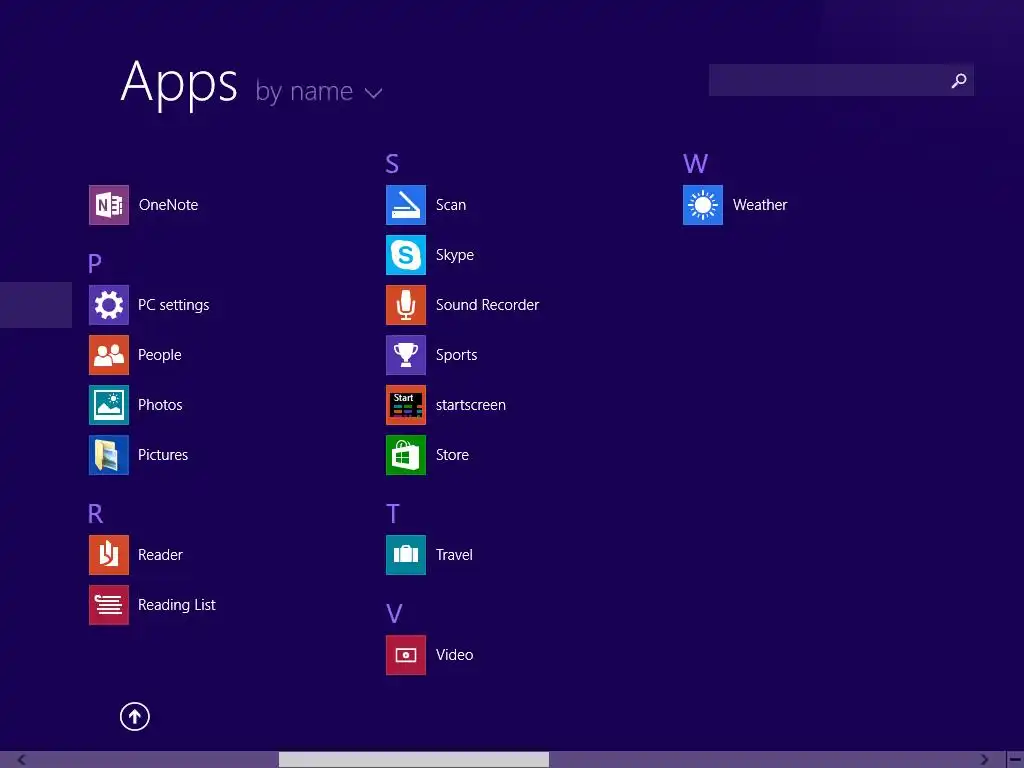Jump to letter P group header

pos(95,263)
